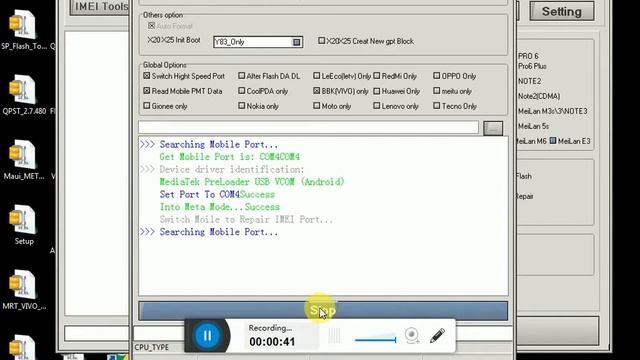The height and width of the screenshot is (360, 640).
Task: Enable RedMi Only checkbox
Action: (377, 76)
